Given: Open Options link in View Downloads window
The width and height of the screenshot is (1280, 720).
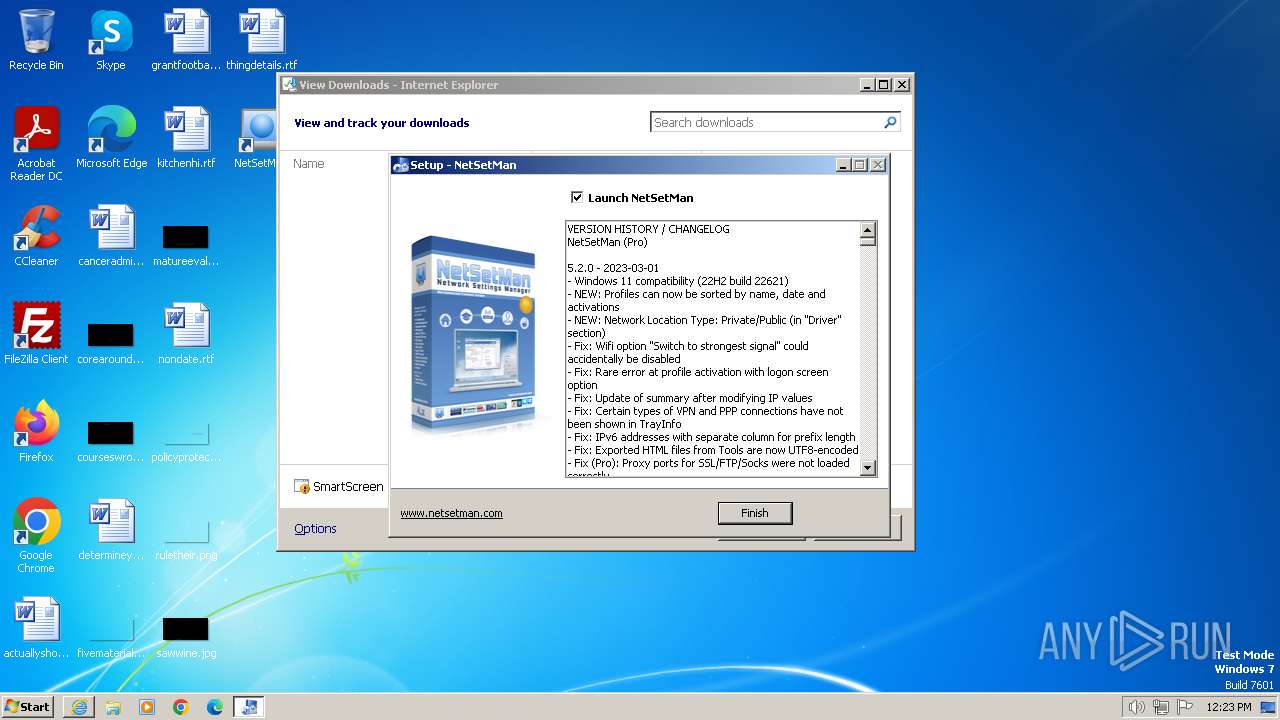Looking at the screenshot, I should 315,528.
